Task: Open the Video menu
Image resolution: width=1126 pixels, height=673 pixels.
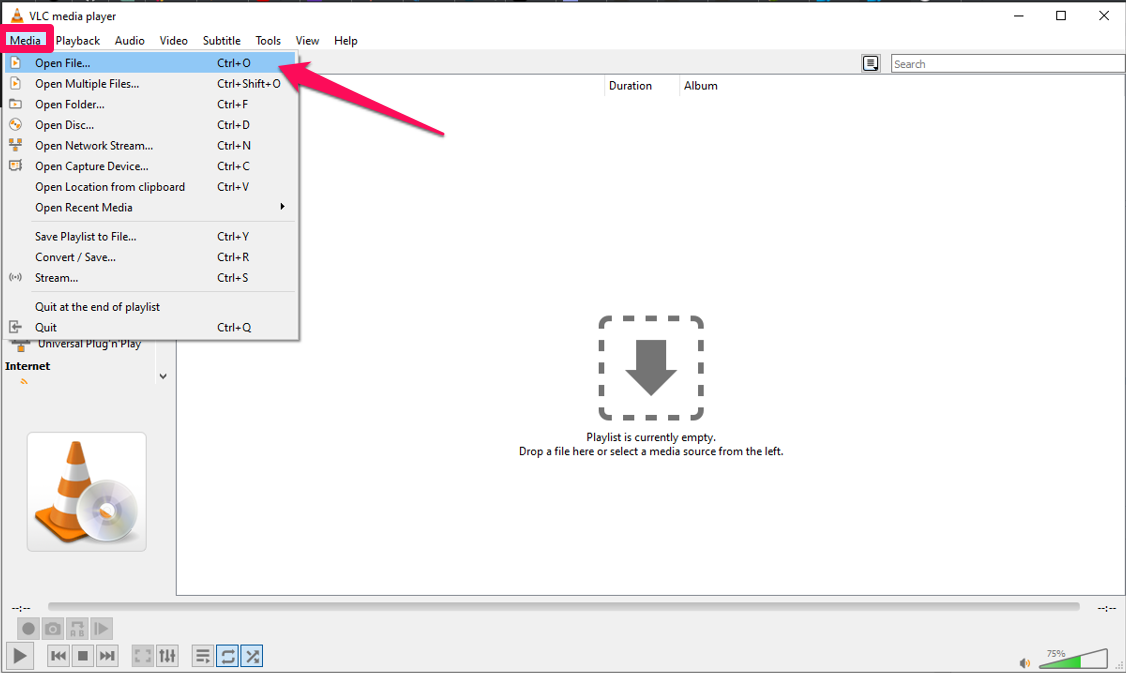Action: tap(173, 41)
